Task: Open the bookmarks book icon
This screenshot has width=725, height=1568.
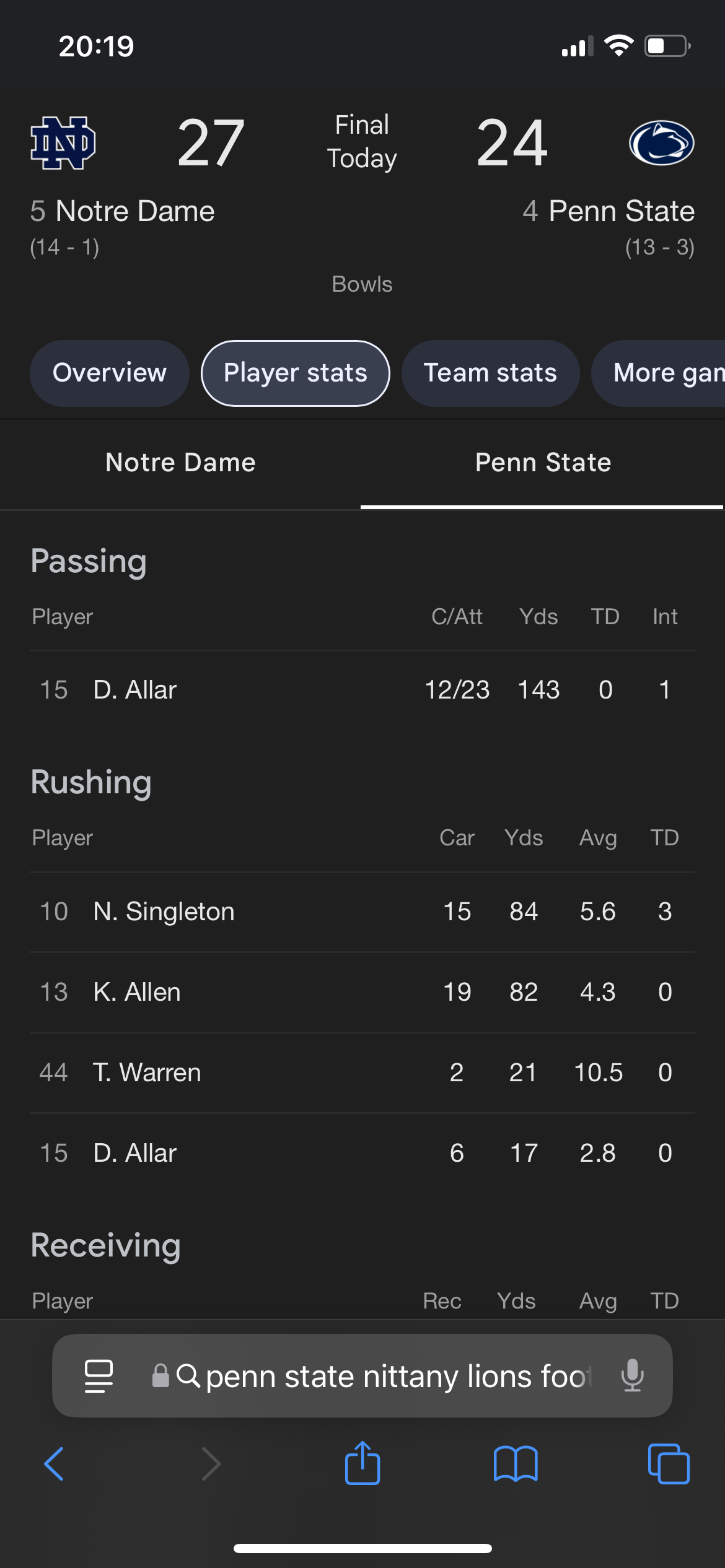Action: pos(516,1464)
